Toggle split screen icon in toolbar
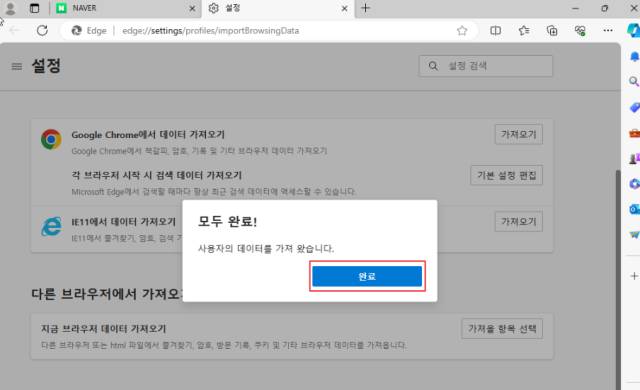The height and width of the screenshot is (390, 640). 496,31
